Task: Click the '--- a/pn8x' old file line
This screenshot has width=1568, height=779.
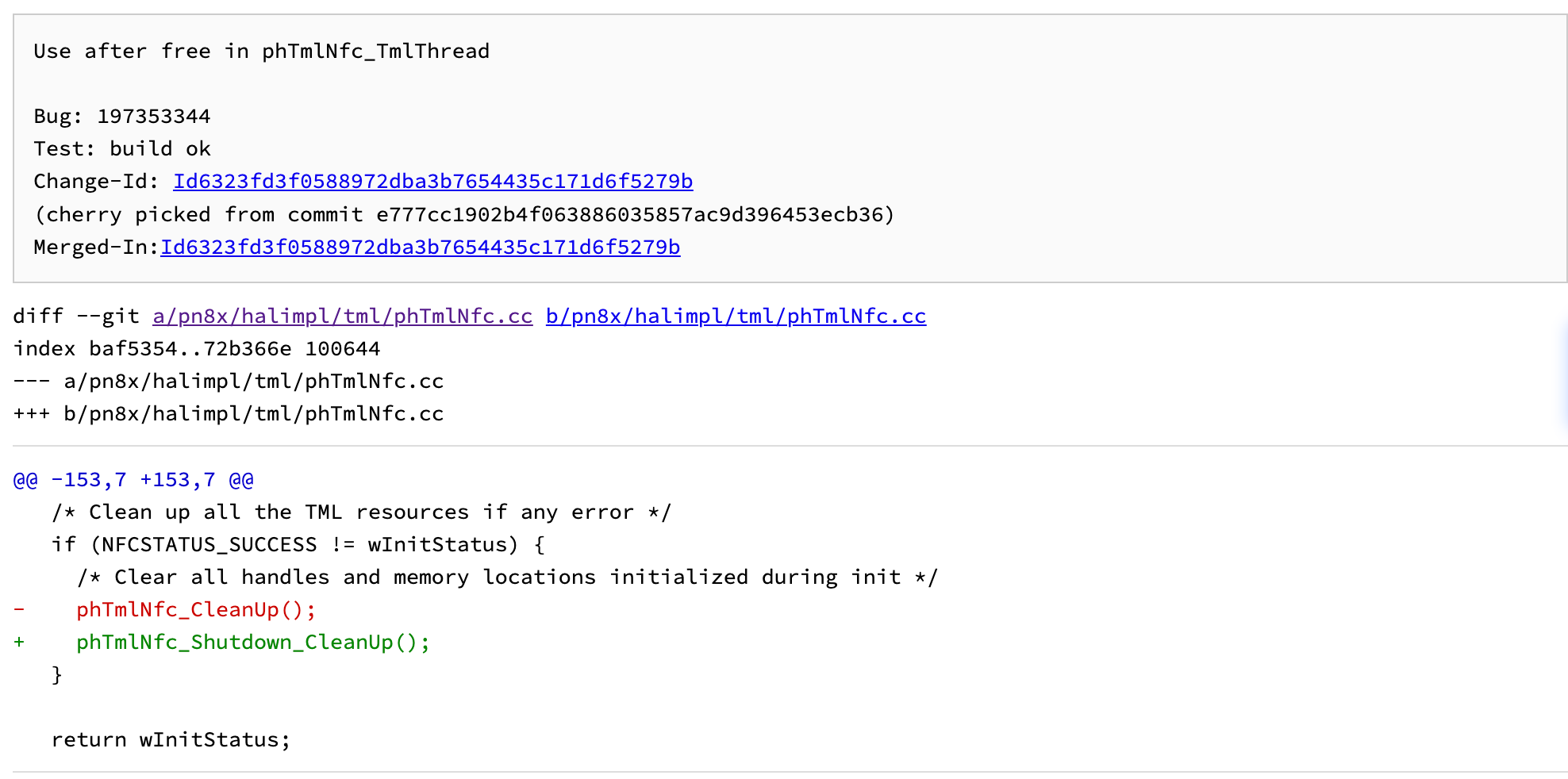Action: 229,382
